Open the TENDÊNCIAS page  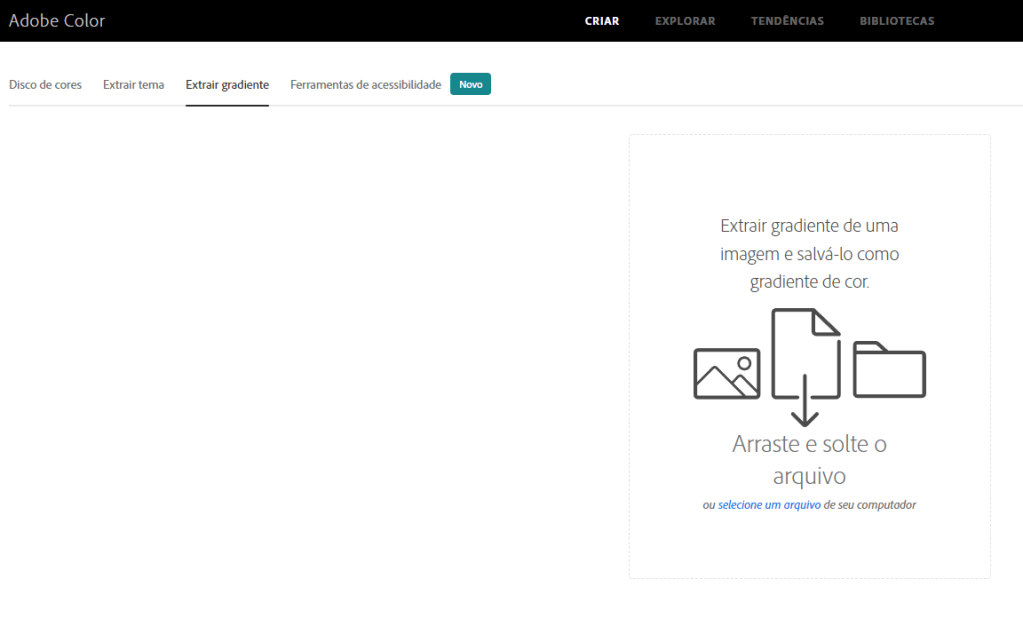[x=787, y=21]
